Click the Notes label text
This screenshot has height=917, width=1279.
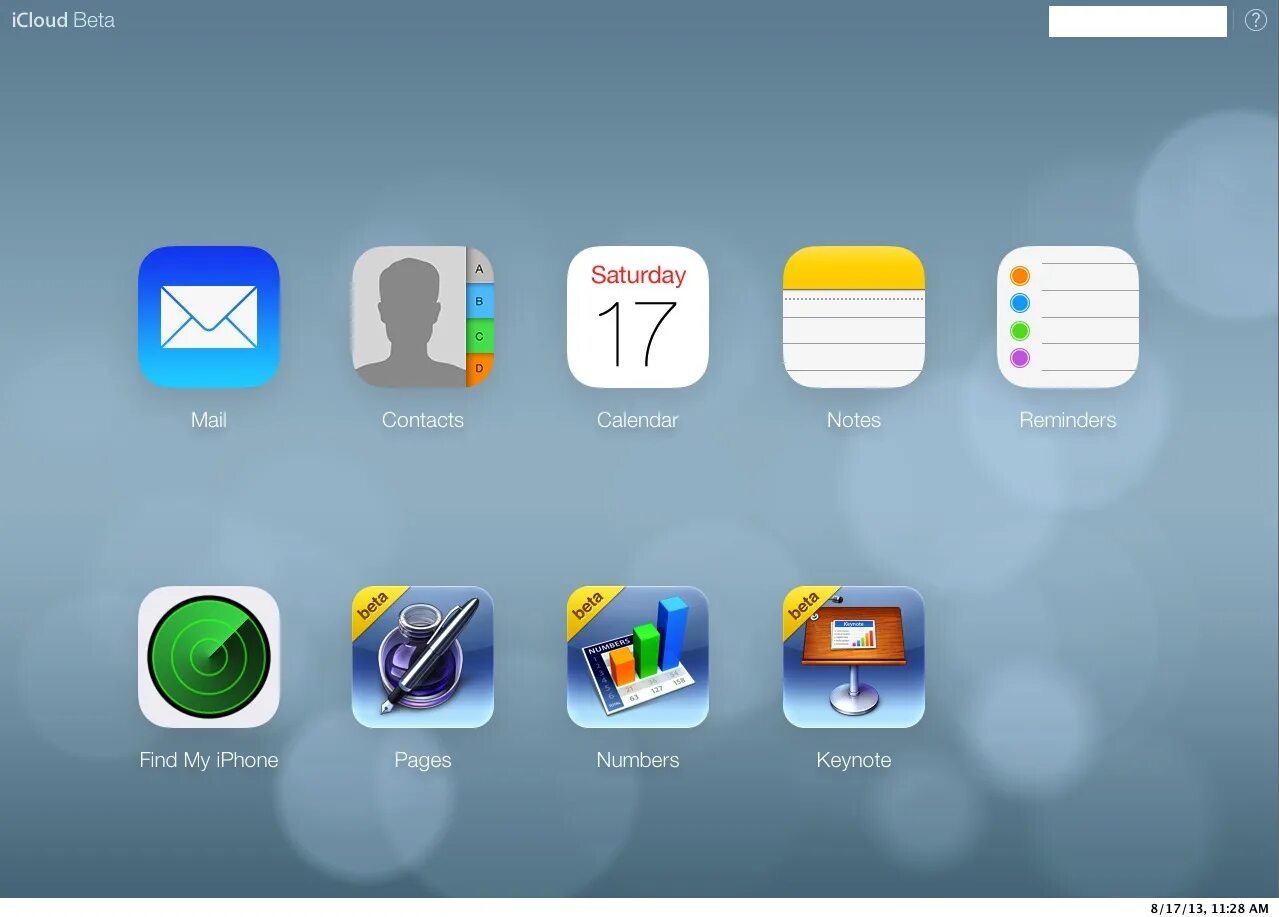[x=854, y=420]
